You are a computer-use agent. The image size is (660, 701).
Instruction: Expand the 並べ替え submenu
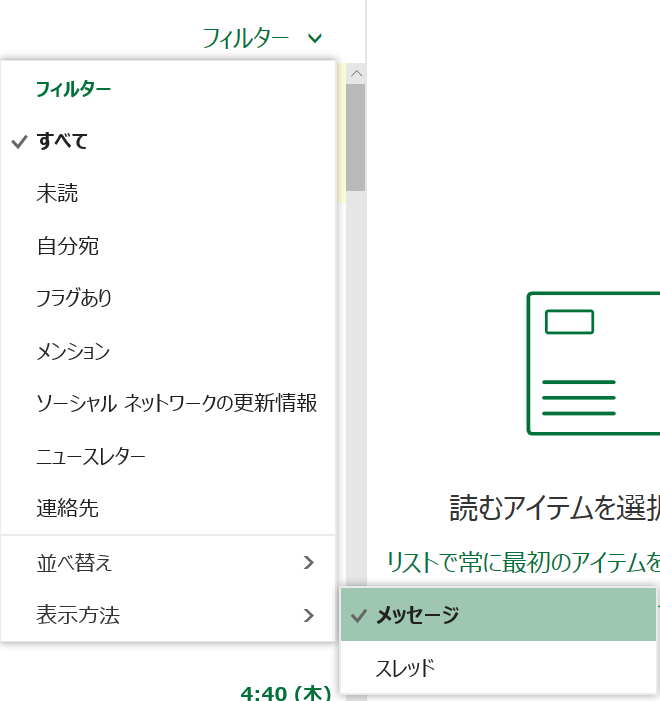coord(168,562)
